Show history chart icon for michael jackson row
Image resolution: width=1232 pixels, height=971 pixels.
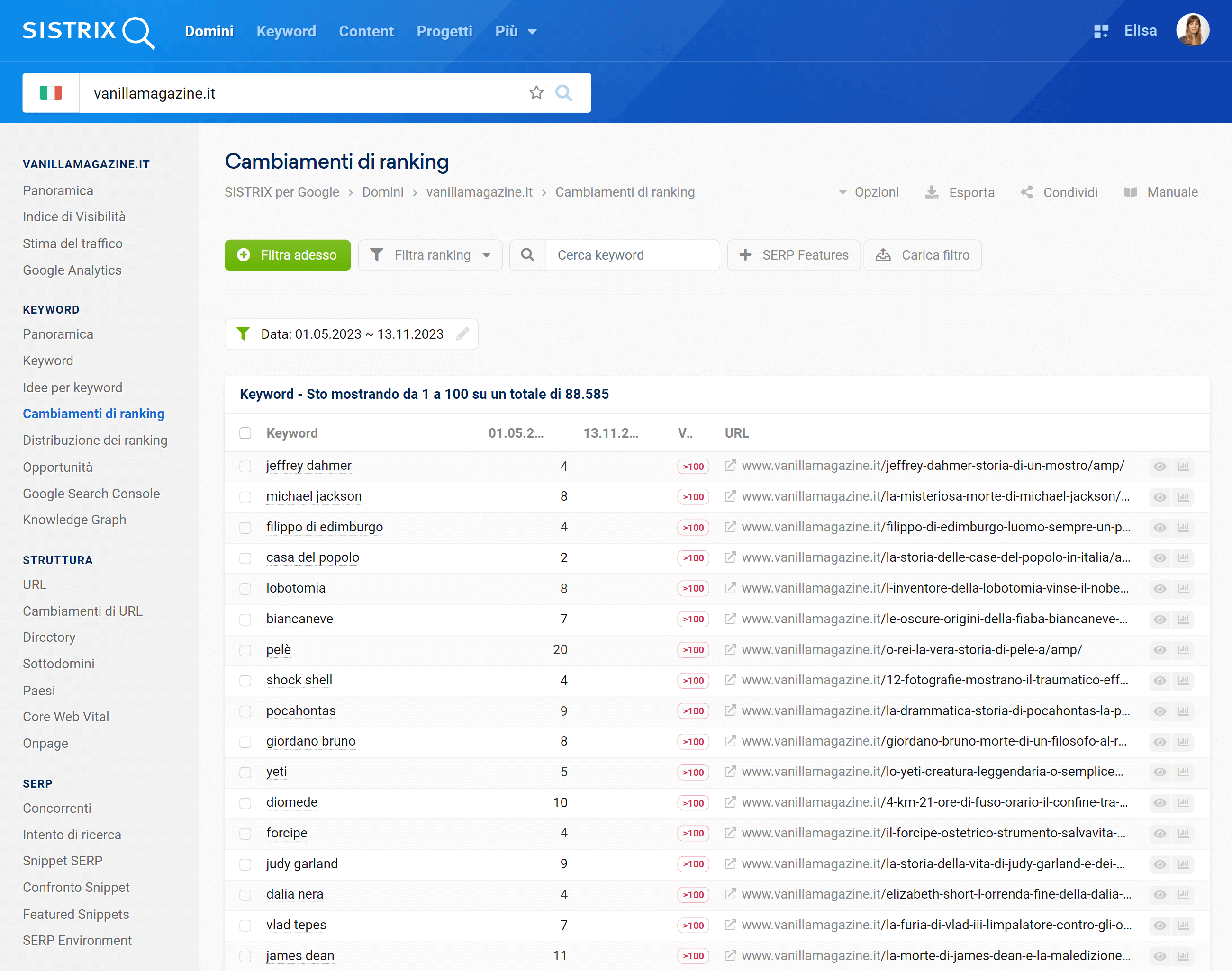(1183, 497)
